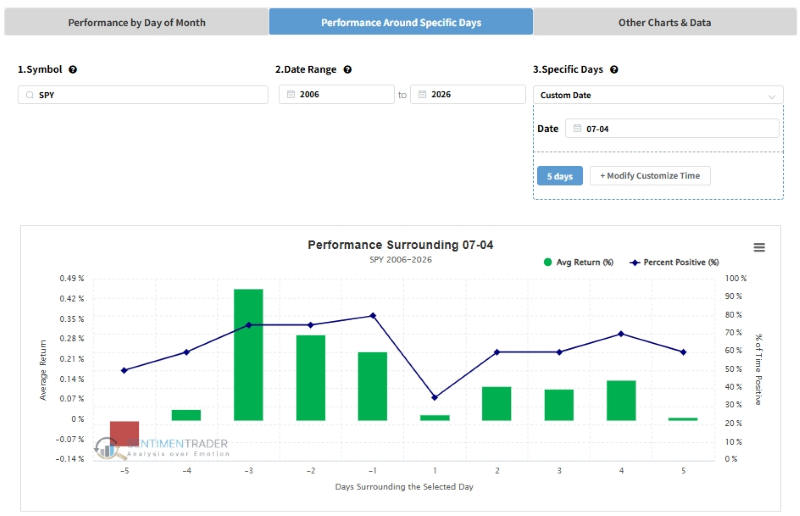Click the green bar at day 3
The image size is (800, 516).
[x=559, y=405]
